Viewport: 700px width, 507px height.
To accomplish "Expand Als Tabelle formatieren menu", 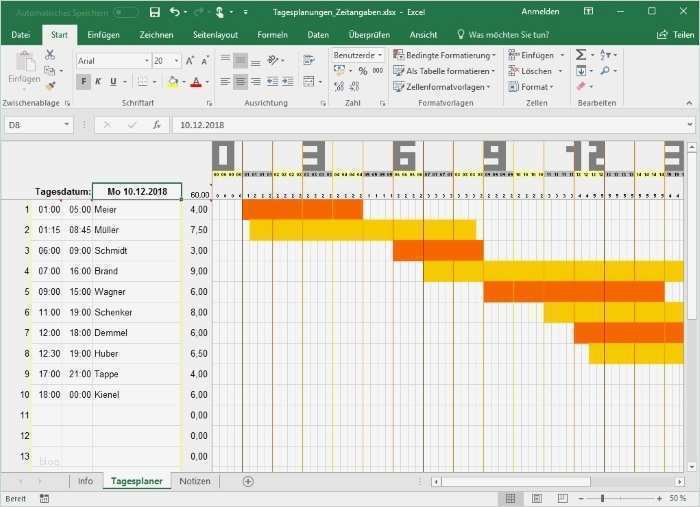I will point(444,71).
